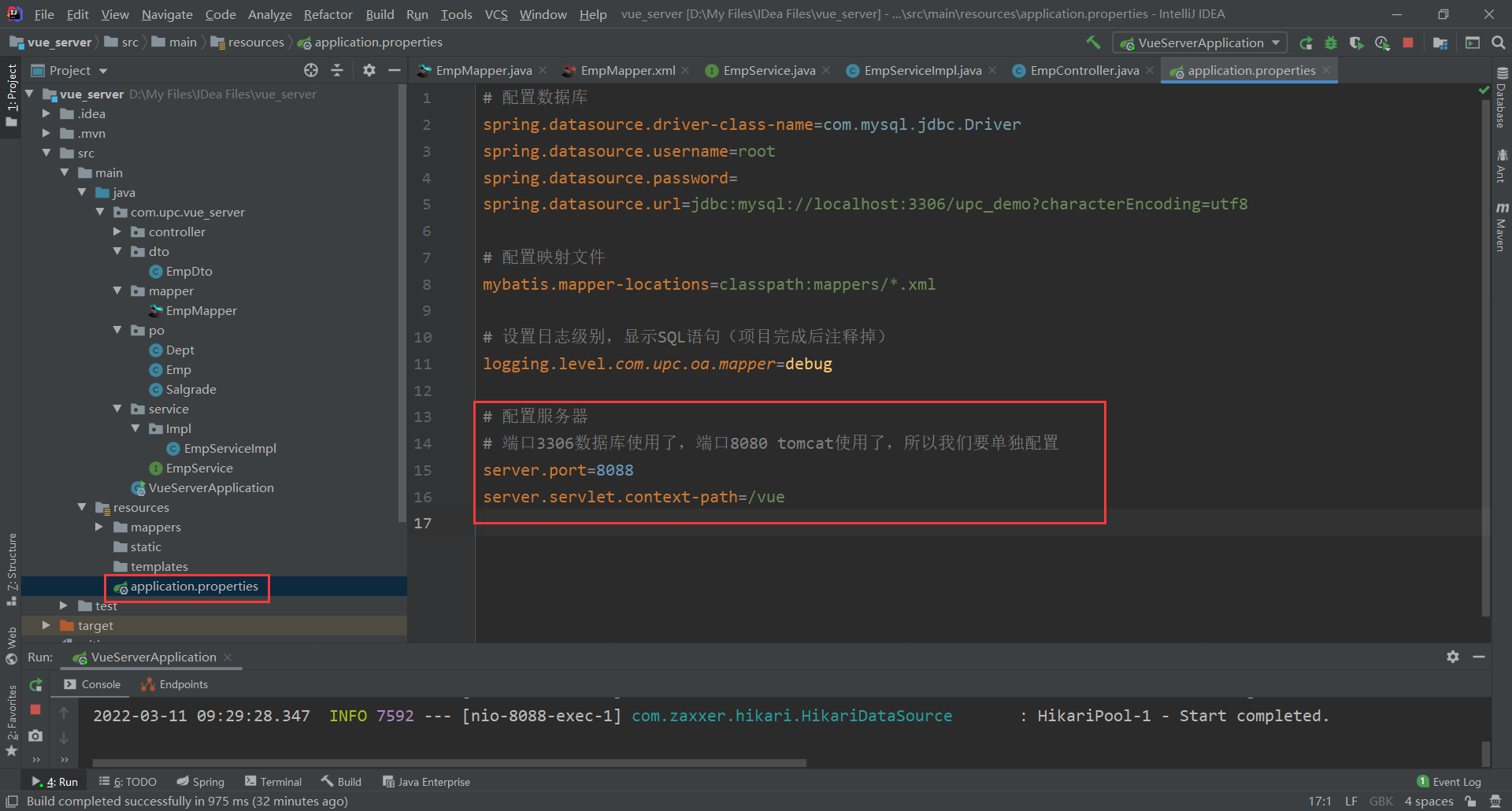Expand the test folder
1512x811 pixels.
tap(64, 605)
